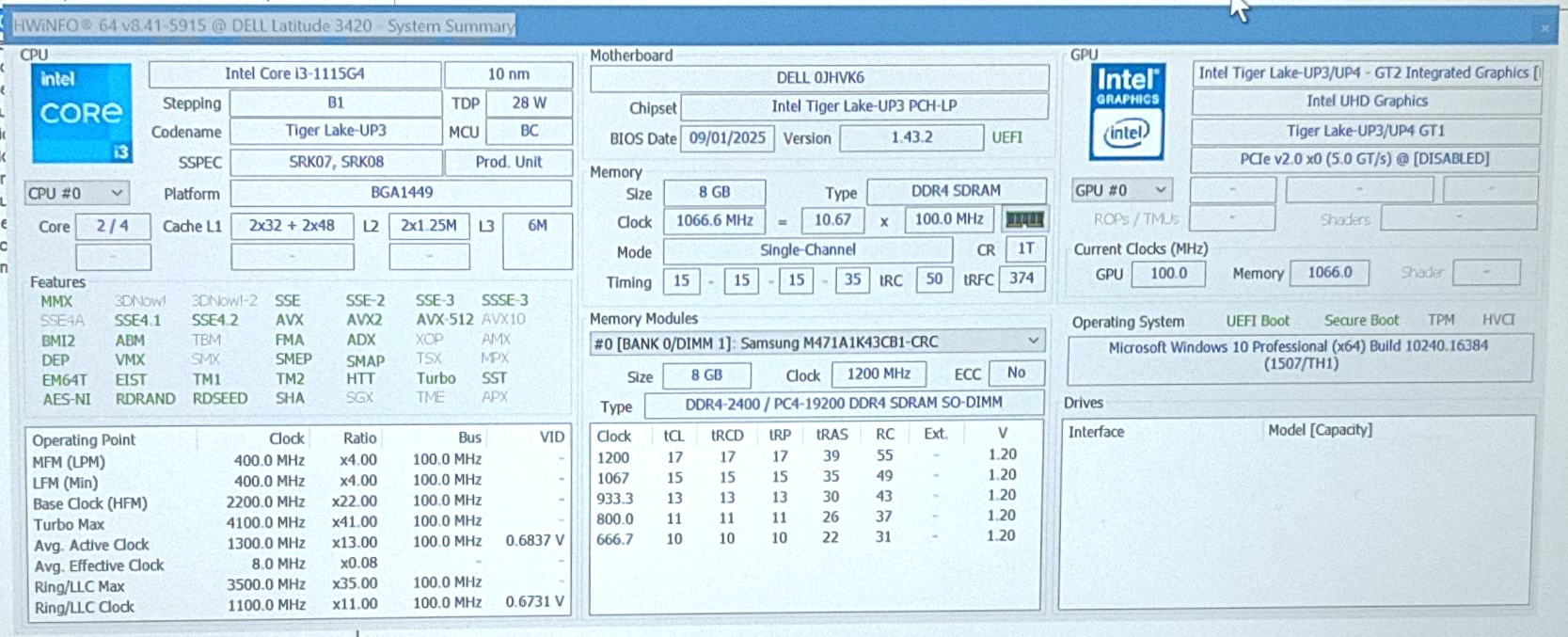Click the memory multiplier 10.67 field
The width and height of the screenshot is (1568, 637).
832,221
